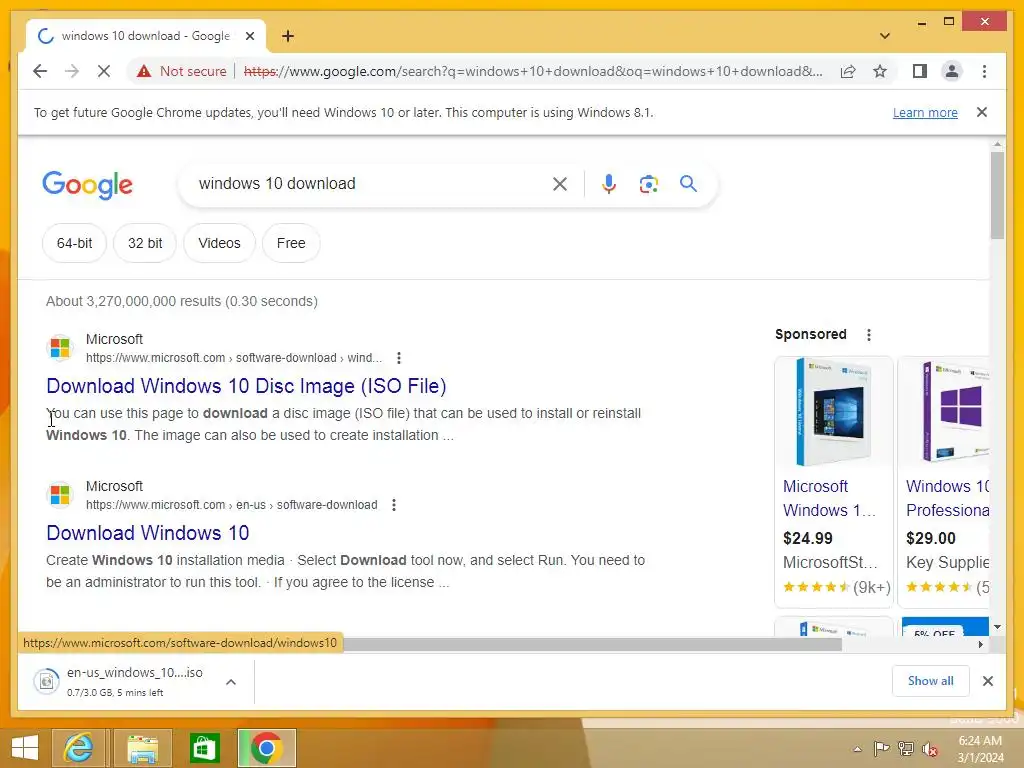Open the Windows Start button
This screenshot has height=768, width=1024.
point(25,748)
